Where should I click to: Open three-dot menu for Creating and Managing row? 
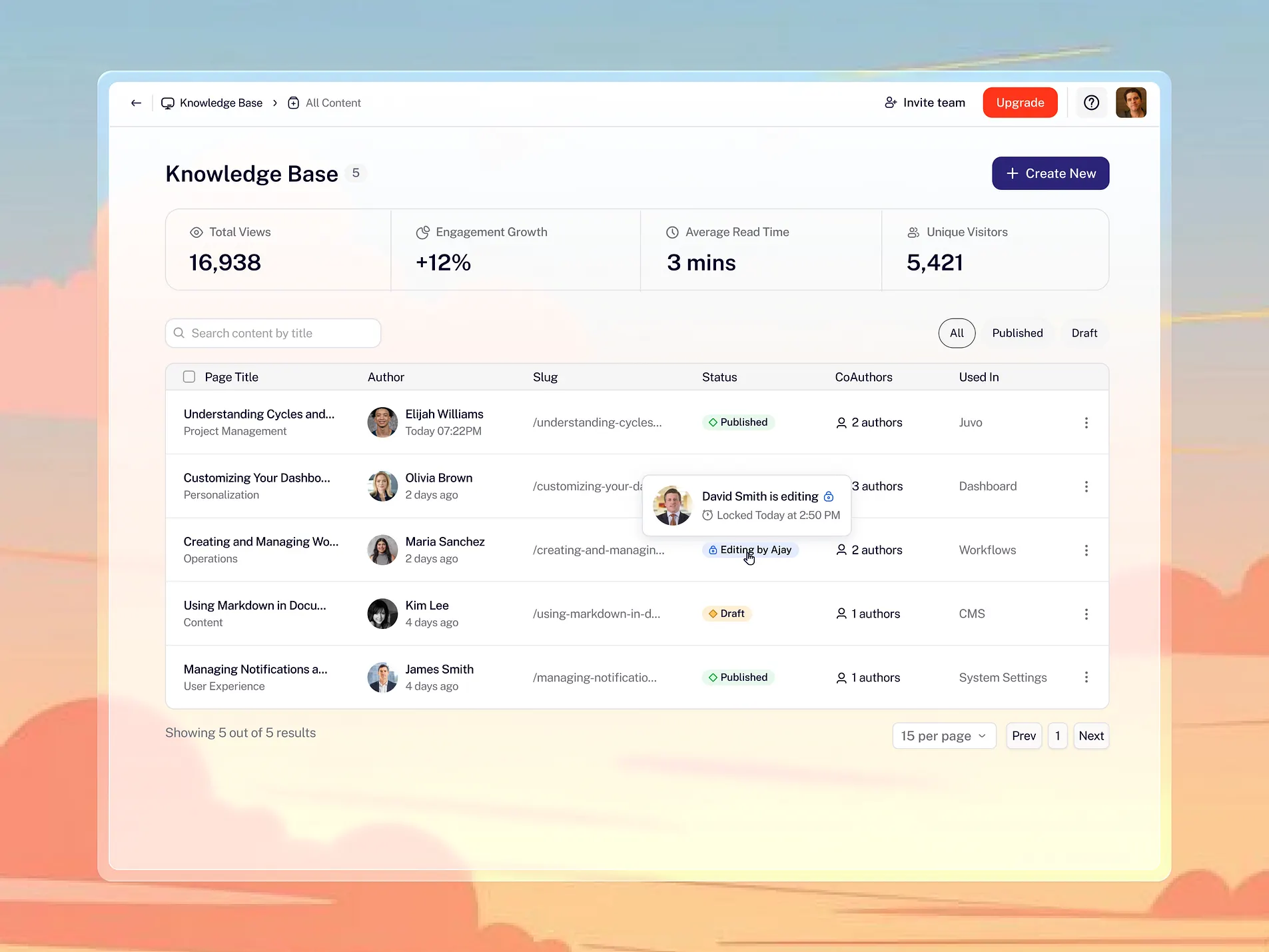point(1086,550)
